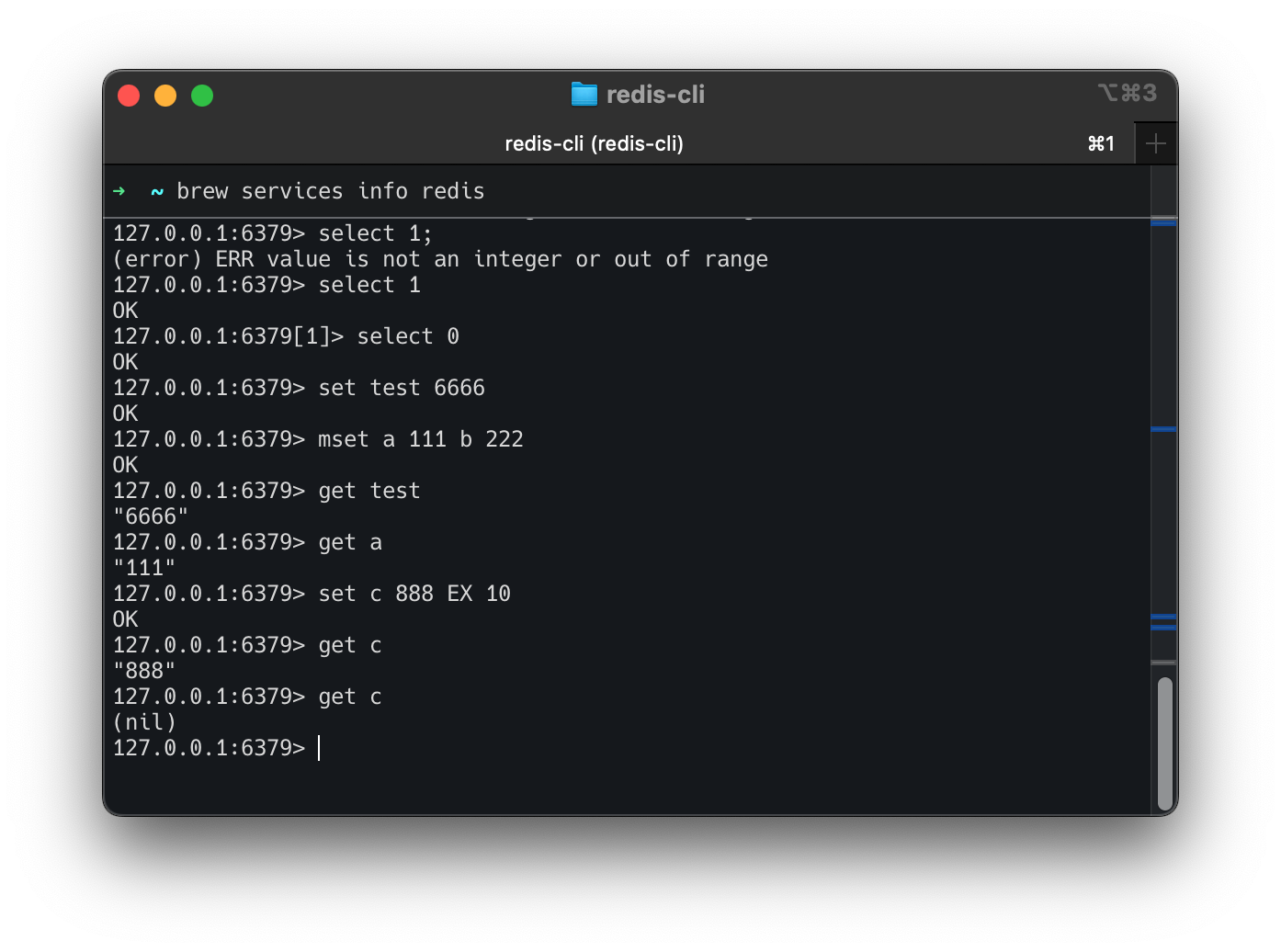The height and width of the screenshot is (952, 1281).
Task: Open a new tab with the plus button
Action: coord(1156,143)
